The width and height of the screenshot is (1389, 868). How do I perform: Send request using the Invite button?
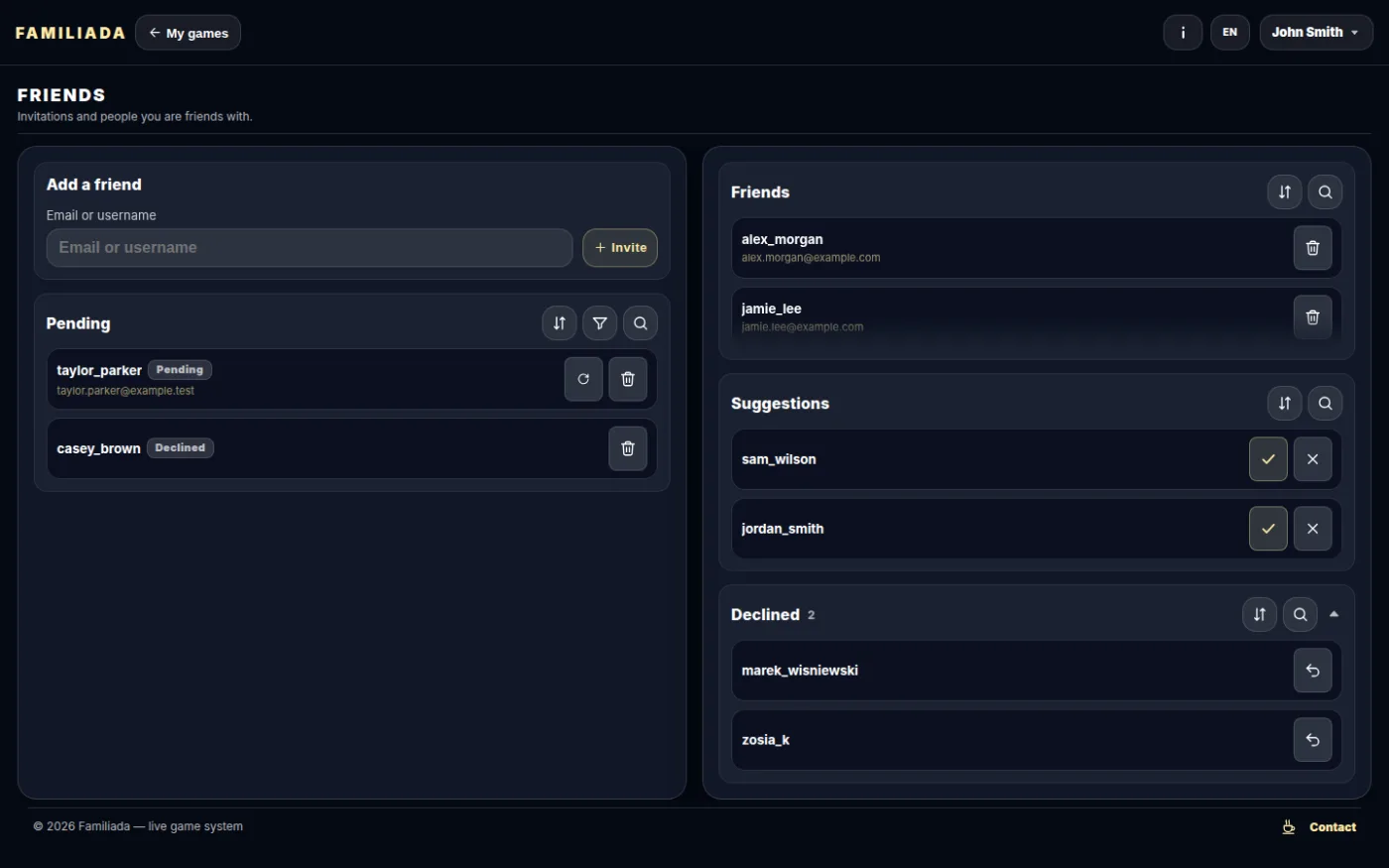620,248
